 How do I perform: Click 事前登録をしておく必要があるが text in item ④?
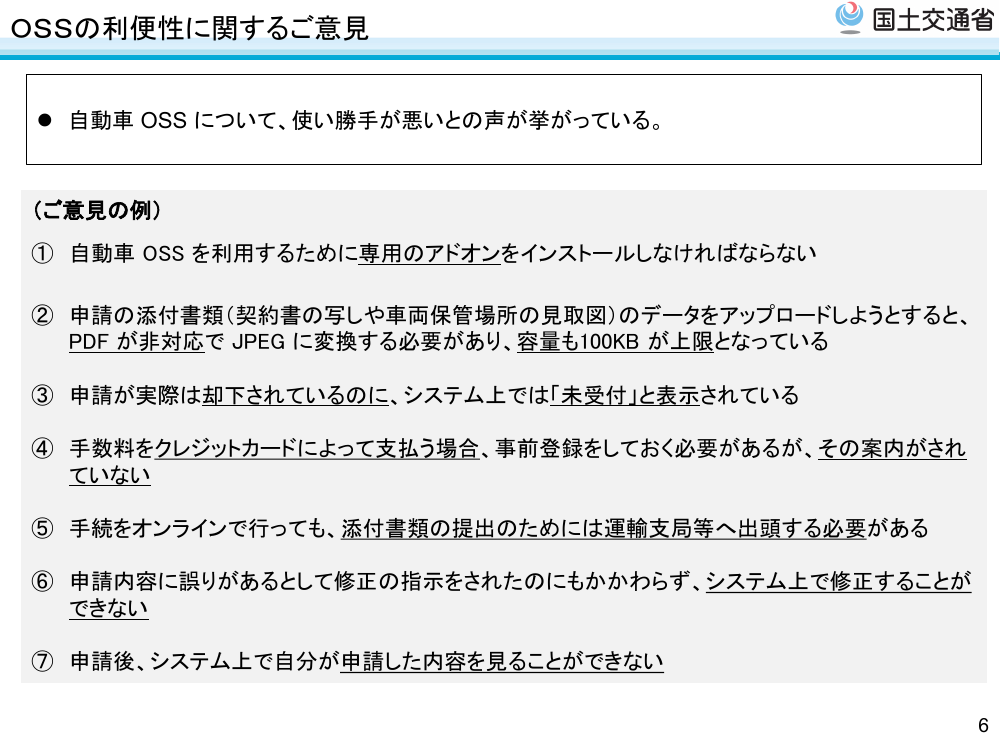[x=649, y=448]
